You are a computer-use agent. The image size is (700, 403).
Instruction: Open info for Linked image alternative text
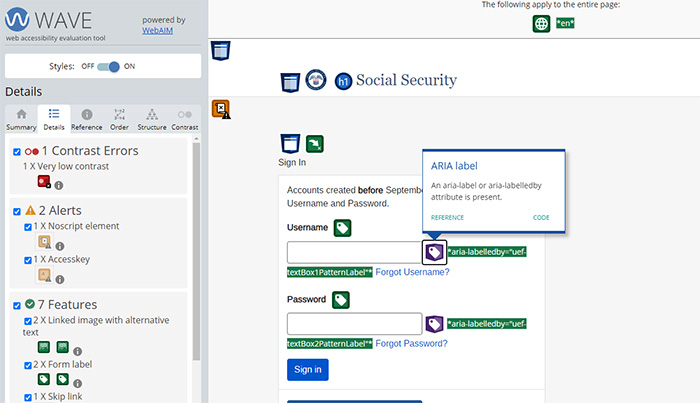coord(77,351)
